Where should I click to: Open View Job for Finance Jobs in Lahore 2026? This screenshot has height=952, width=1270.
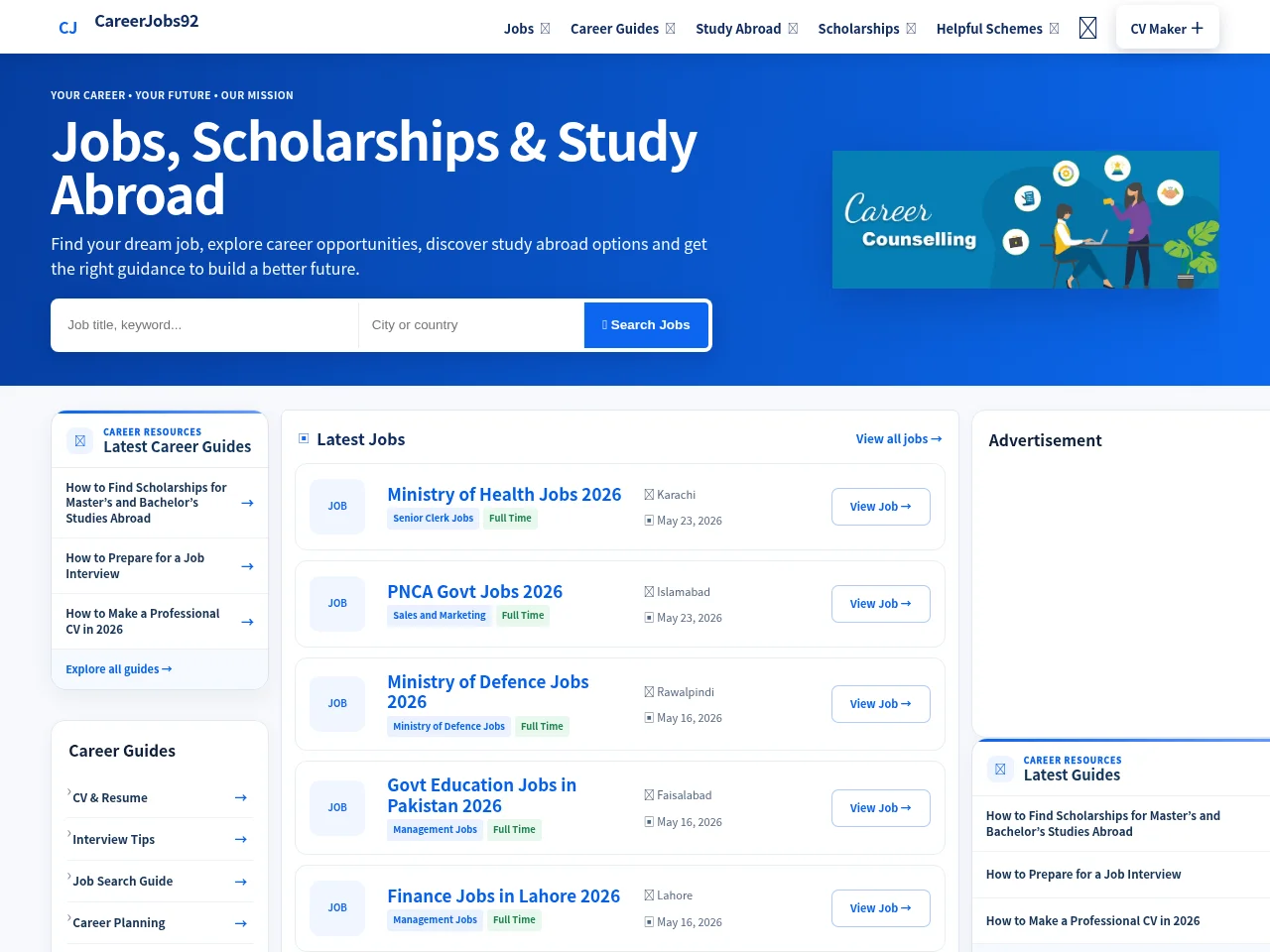881,908
